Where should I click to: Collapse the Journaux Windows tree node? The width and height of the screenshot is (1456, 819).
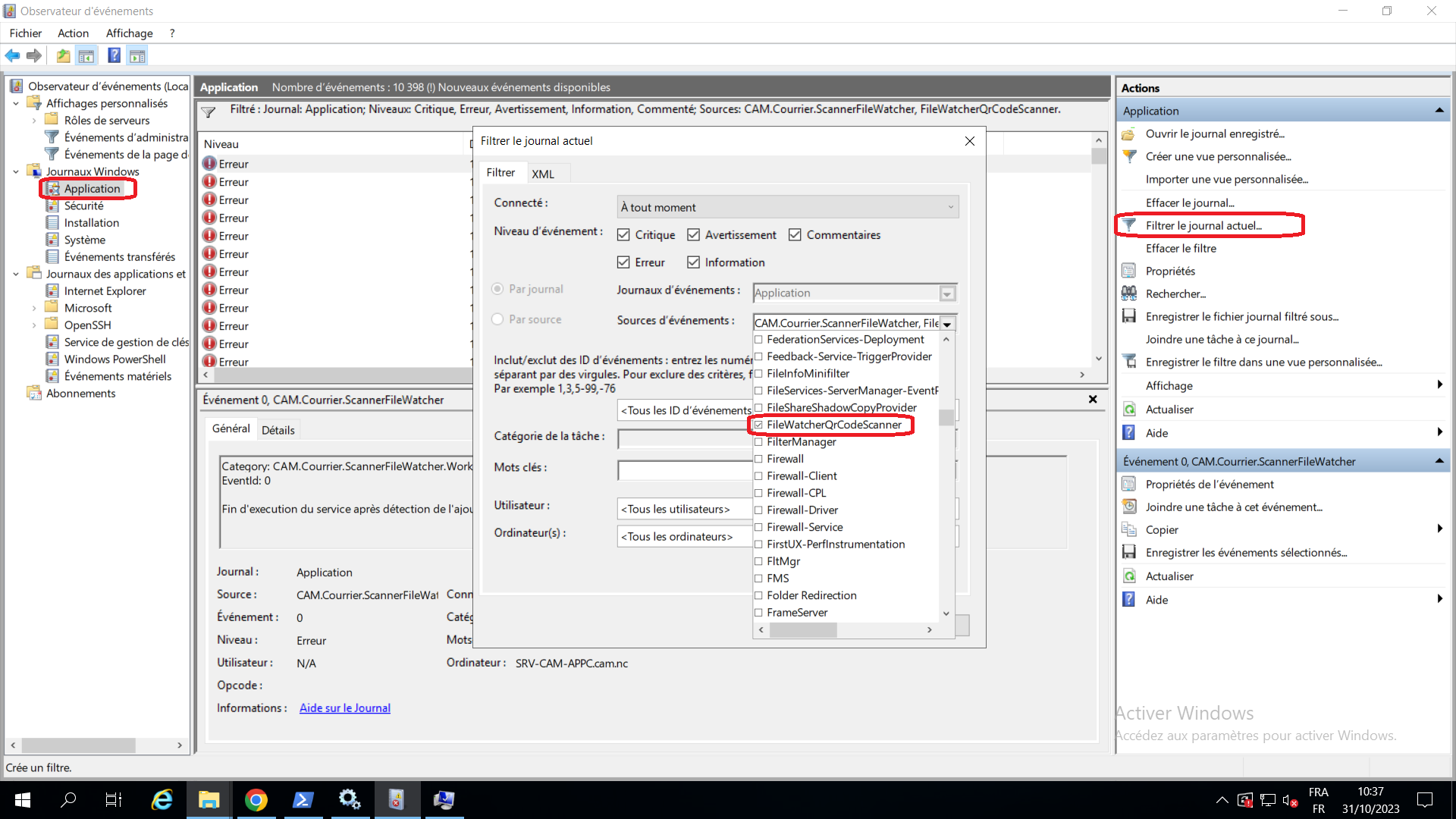(x=16, y=171)
